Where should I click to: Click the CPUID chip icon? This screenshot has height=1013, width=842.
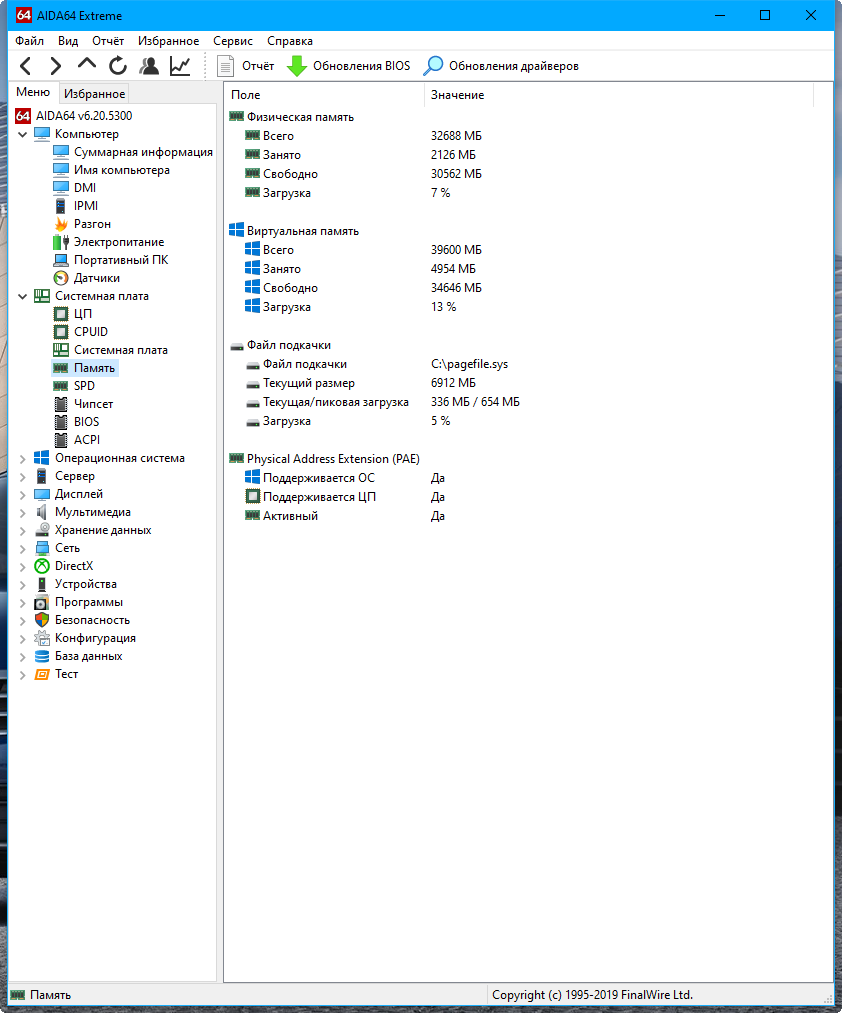[x=61, y=332]
